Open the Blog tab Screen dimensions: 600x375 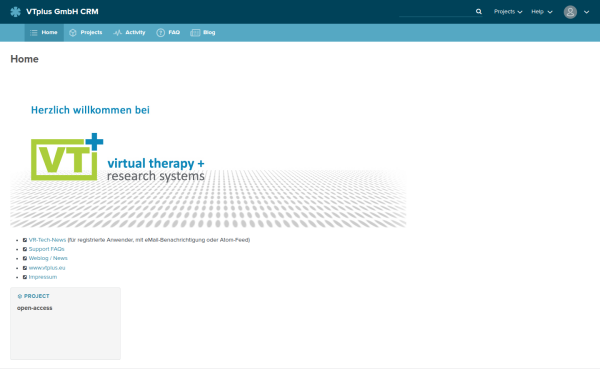[203, 33]
